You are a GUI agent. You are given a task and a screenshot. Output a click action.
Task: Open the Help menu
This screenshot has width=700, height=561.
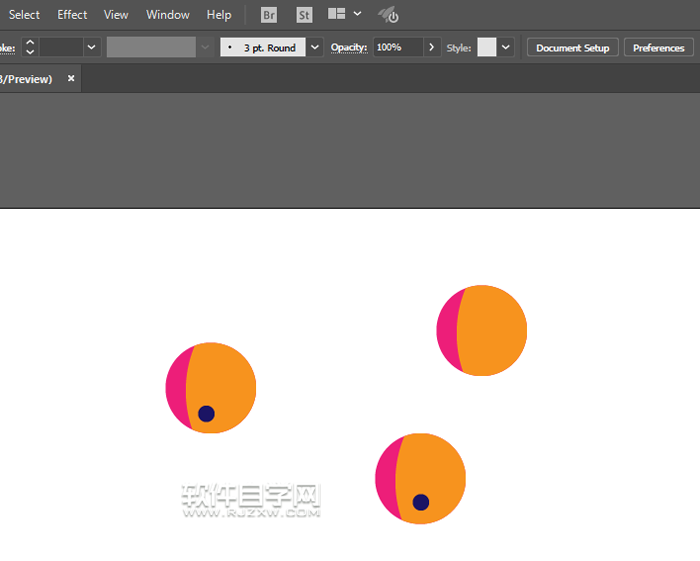pos(219,15)
